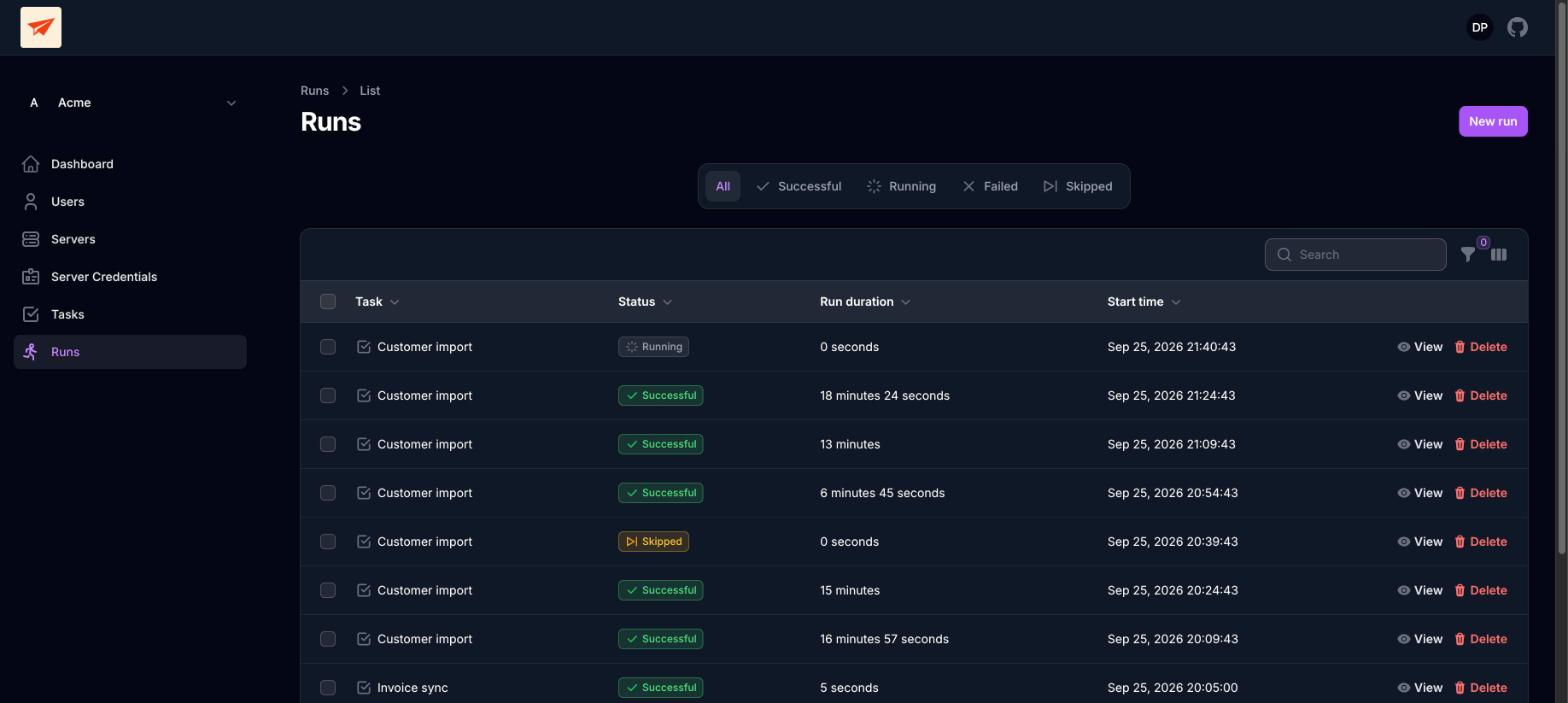Click the "Sep 25, 2026 20:05:00" start time
This screenshot has width=1568, height=703.
[x=1172, y=688]
